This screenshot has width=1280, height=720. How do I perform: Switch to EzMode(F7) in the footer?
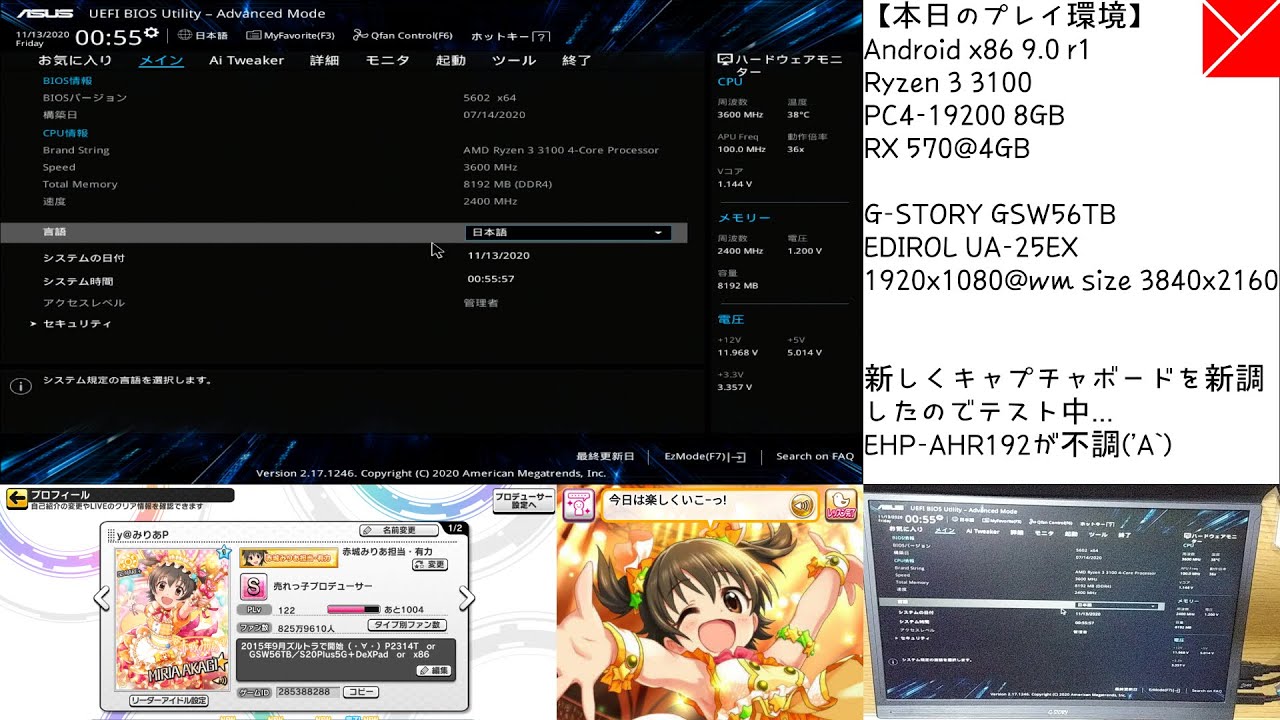tap(705, 456)
